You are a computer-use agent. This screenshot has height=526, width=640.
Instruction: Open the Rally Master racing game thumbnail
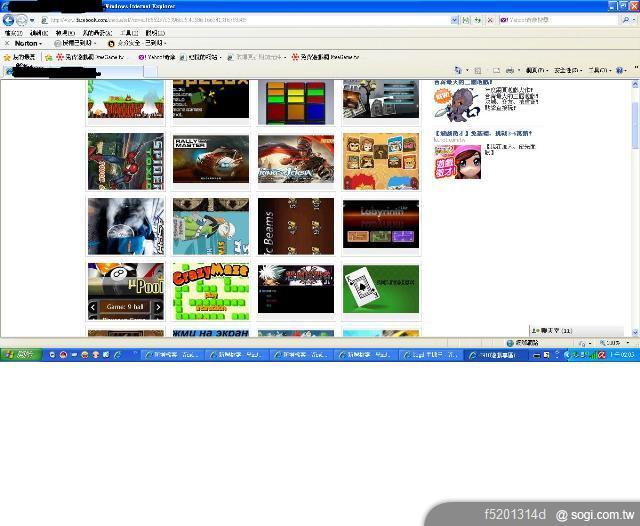coord(210,159)
